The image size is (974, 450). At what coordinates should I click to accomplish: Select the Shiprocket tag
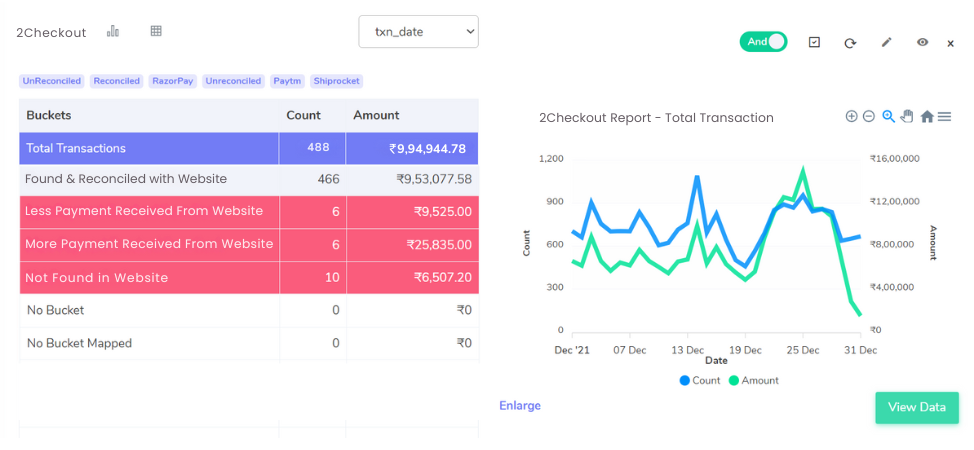pos(336,81)
